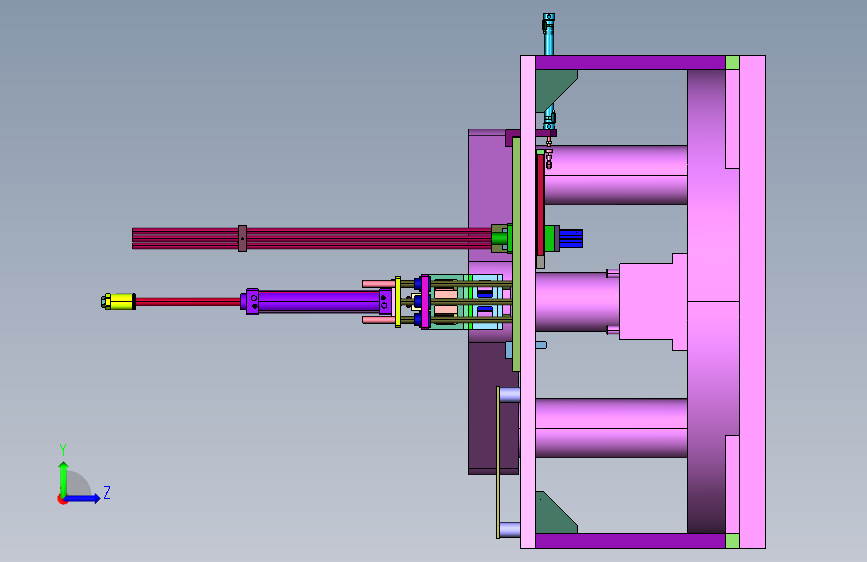Select the light green corner block at top right
867x562 pixels.
point(732,63)
